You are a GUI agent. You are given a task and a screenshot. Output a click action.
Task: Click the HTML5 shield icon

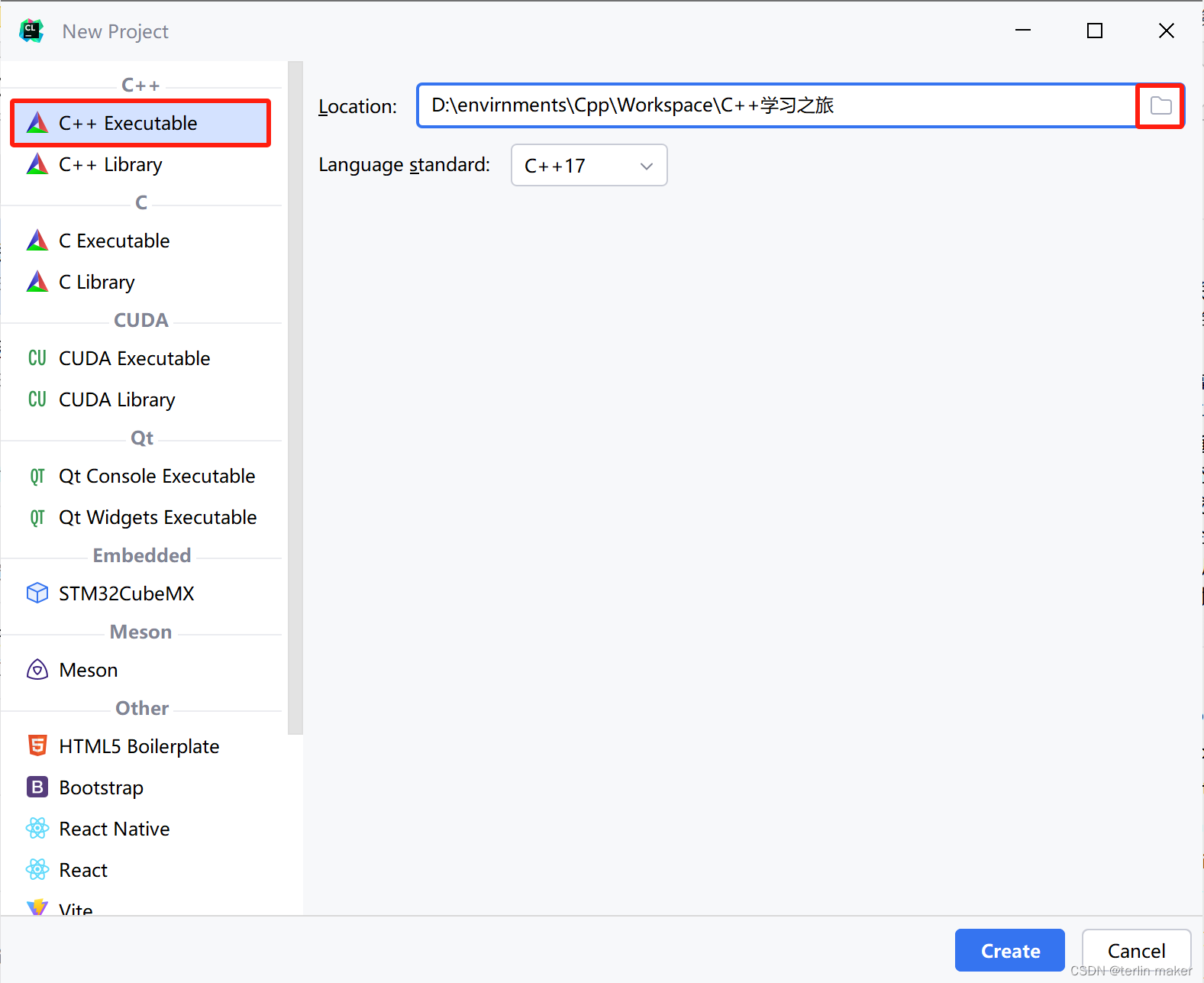tap(37, 745)
